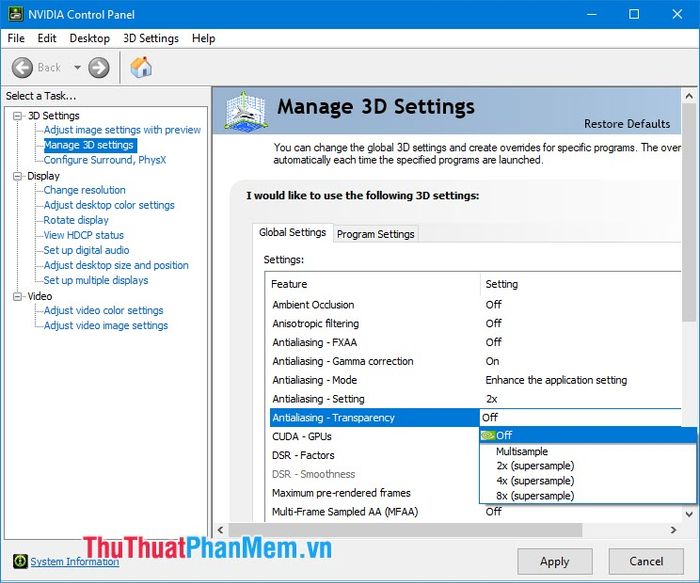The width and height of the screenshot is (700, 583).
Task: Open Adjust desktop size and position
Action: 116,265
